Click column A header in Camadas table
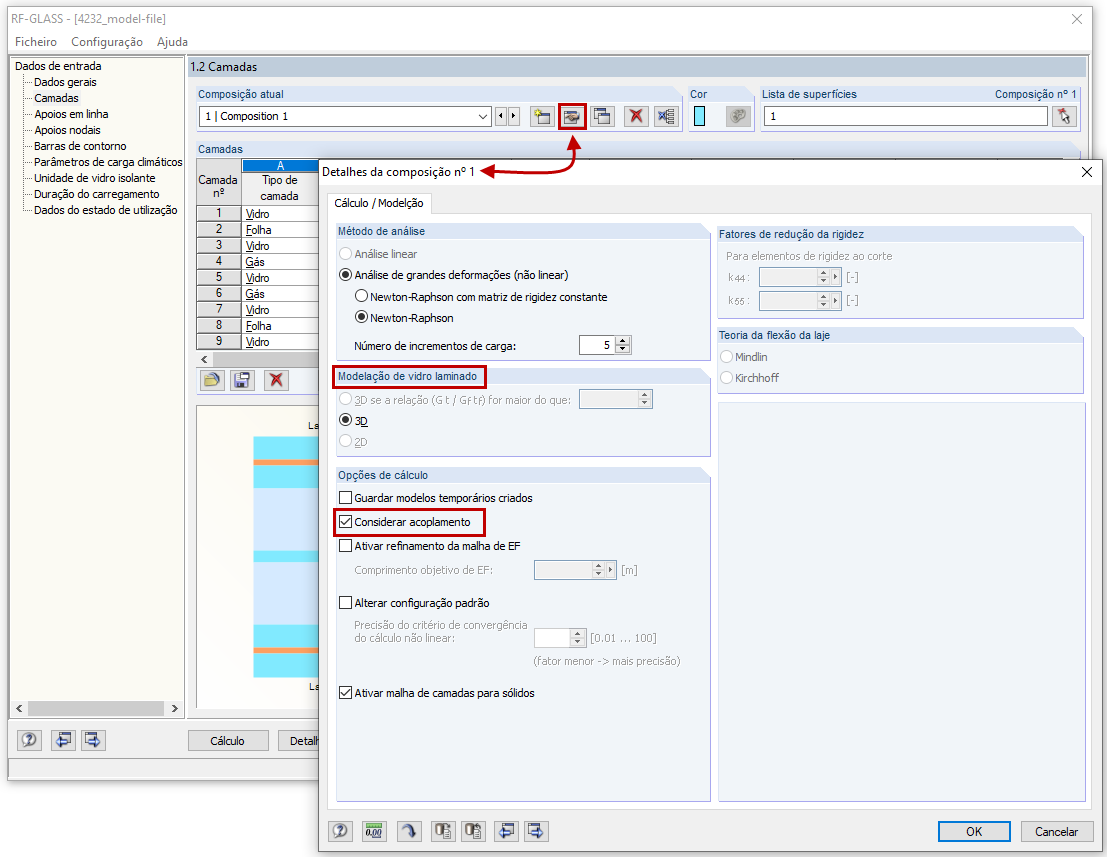The width and height of the screenshot is (1107, 857). pyautogui.click(x=280, y=166)
